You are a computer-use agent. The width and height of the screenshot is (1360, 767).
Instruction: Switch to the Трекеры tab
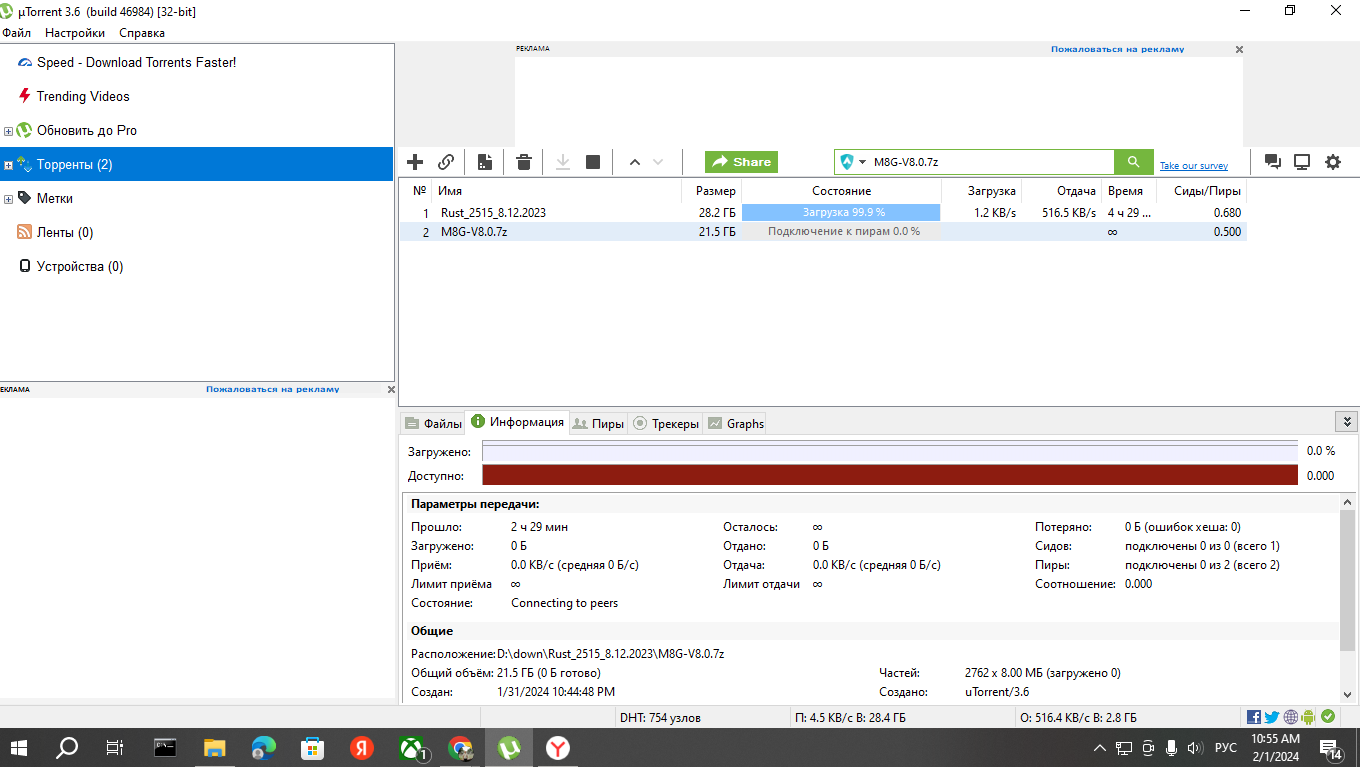click(x=666, y=424)
